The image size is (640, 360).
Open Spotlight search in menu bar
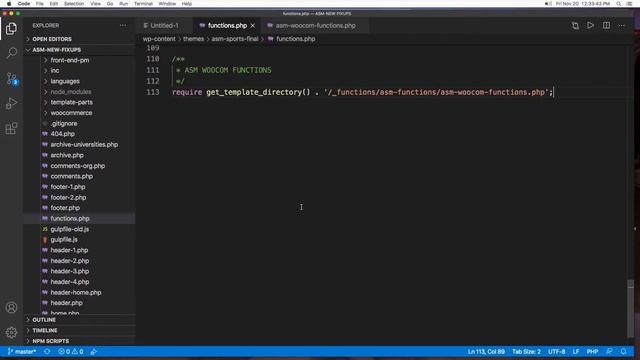(x=619, y=4)
